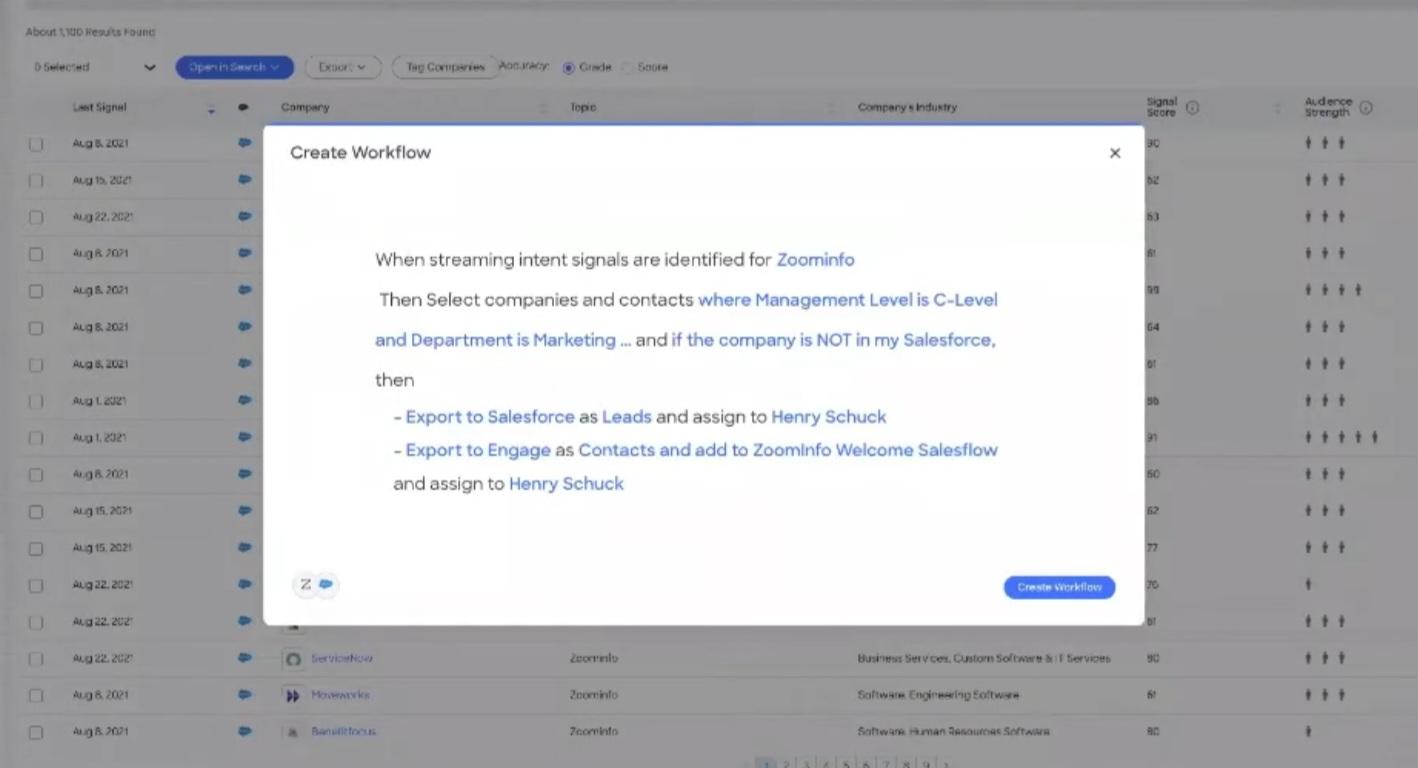Select the Score accuracy radio button
The image size is (1418, 768).
coord(628,68)
